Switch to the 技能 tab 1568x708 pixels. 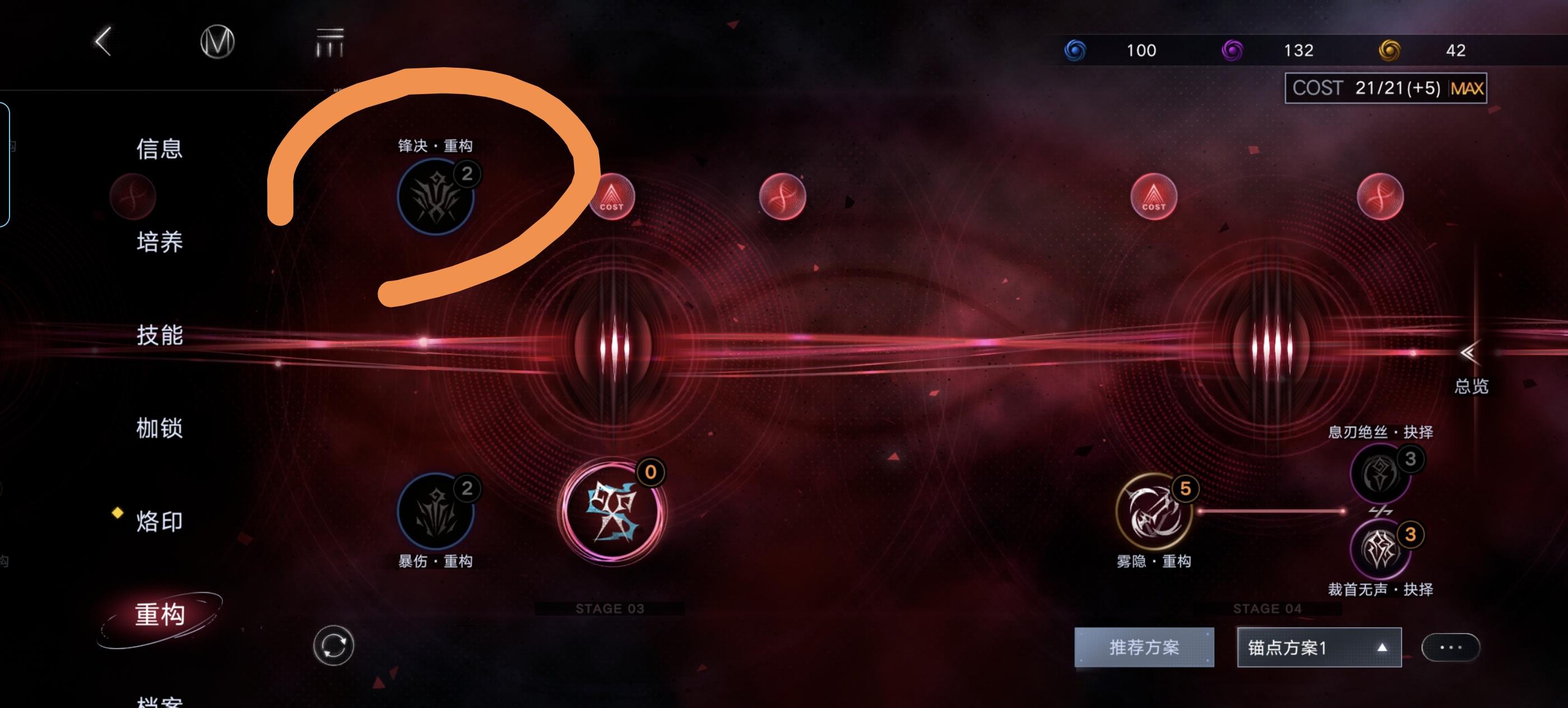click(160, 335)
